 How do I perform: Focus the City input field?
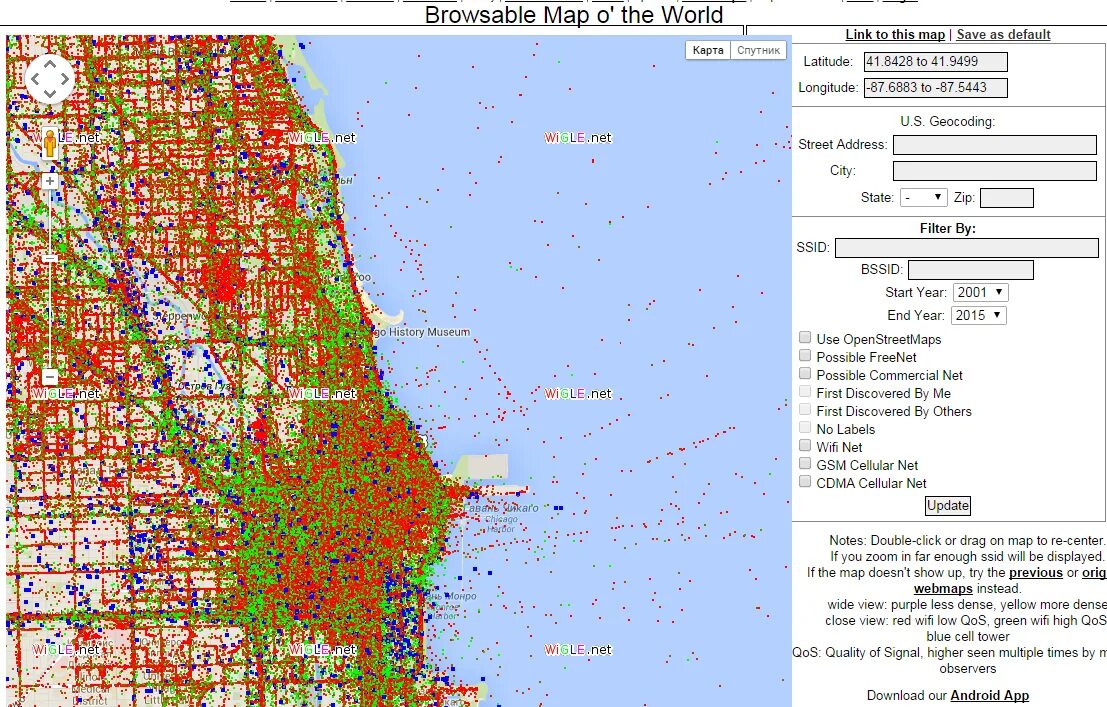coord(994,171)
